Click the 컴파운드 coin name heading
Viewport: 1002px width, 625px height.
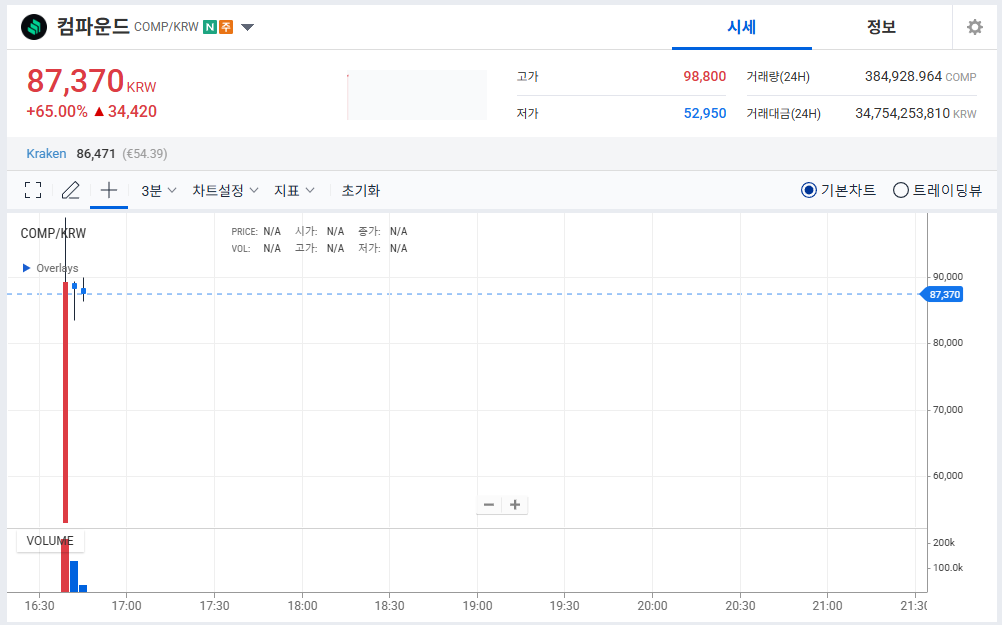click(x=93, y=27)
